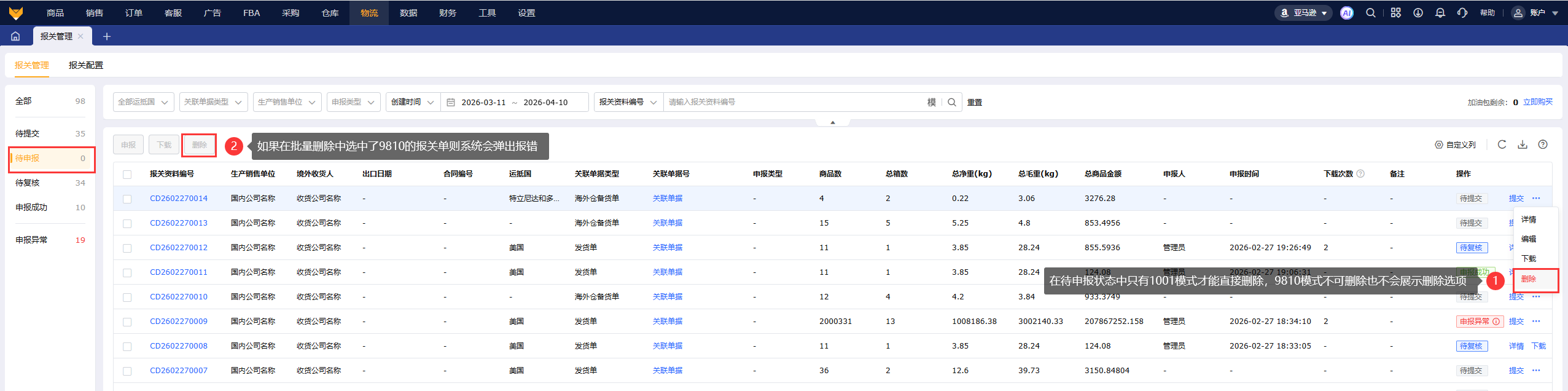Open the customer service headset icon
The height and width of the screenshot is (391, 1568).
pyautogui.click(x=1462, y=13)
